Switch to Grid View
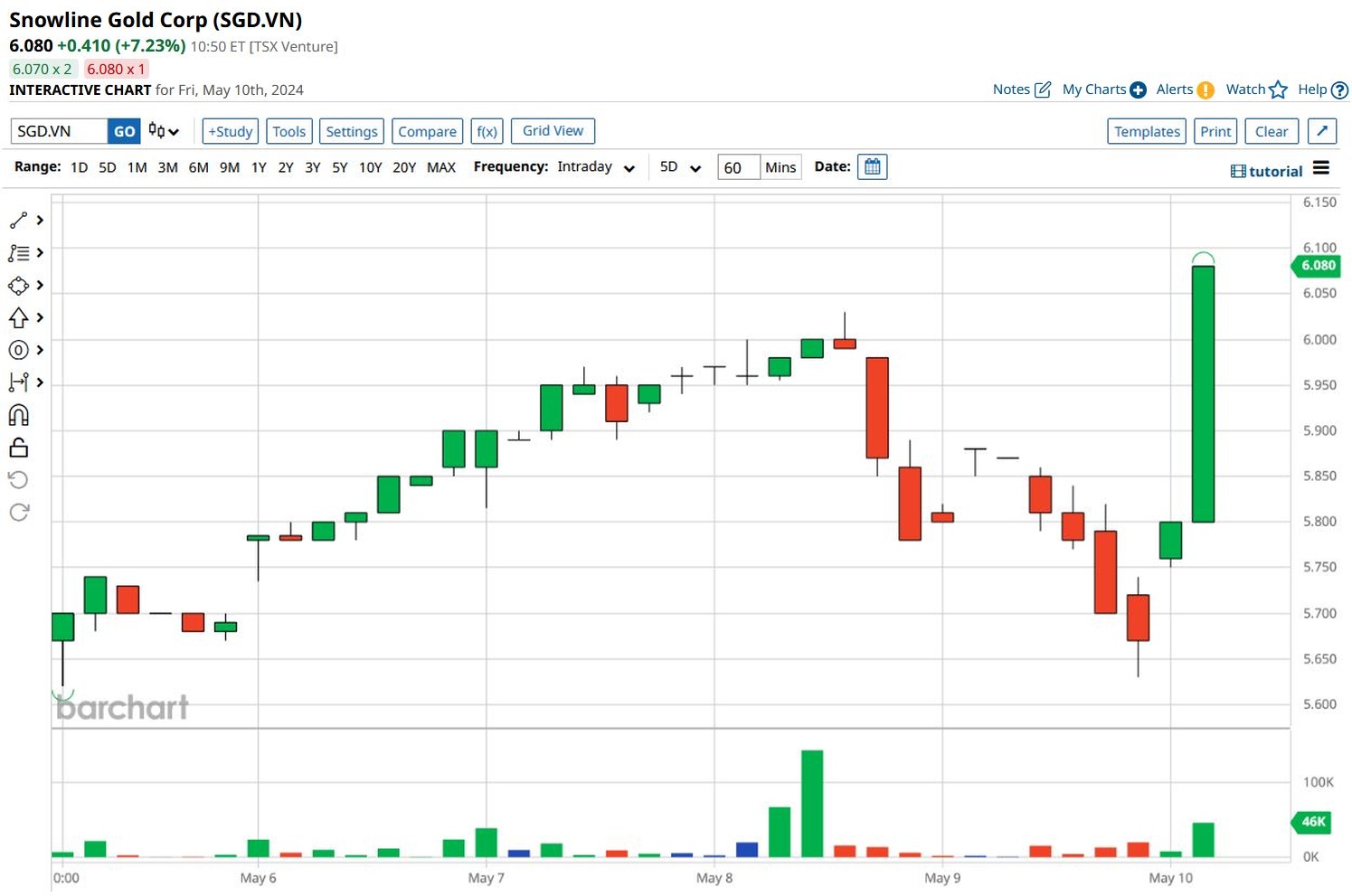 coord(553,131)
